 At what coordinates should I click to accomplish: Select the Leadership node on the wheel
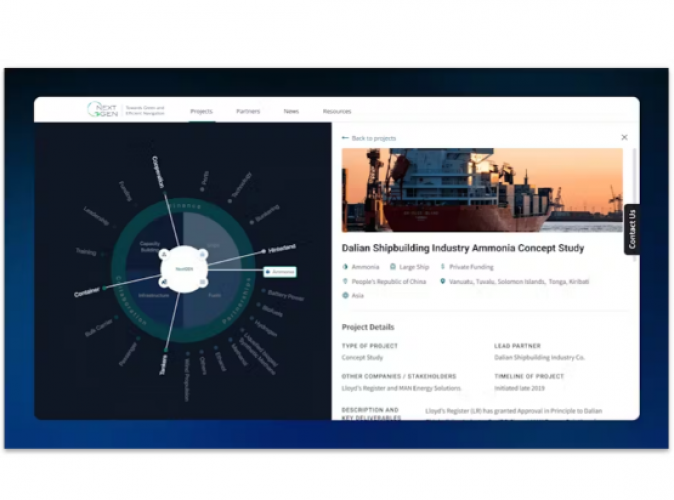(98, 217)
